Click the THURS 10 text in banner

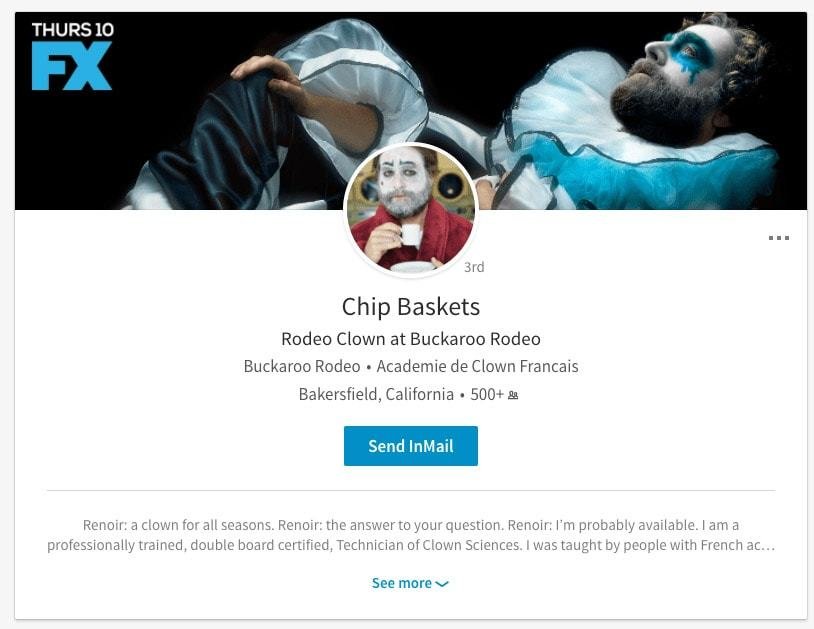(x=73, y=30)
